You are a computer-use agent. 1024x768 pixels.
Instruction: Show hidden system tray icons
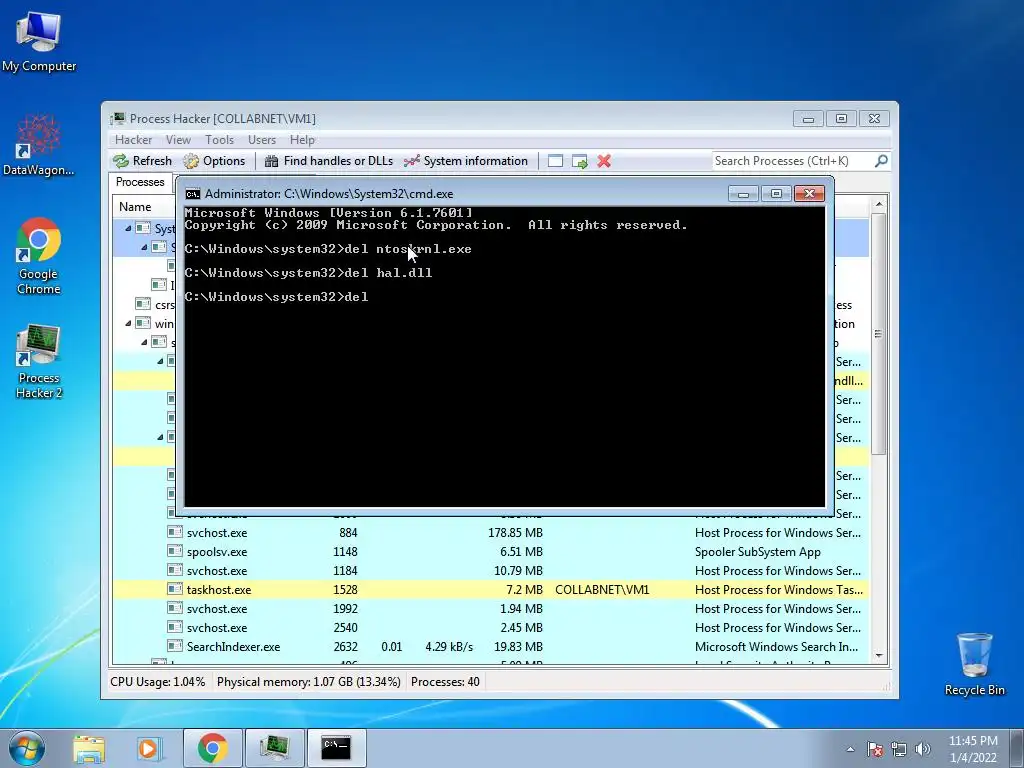[850, 749]
